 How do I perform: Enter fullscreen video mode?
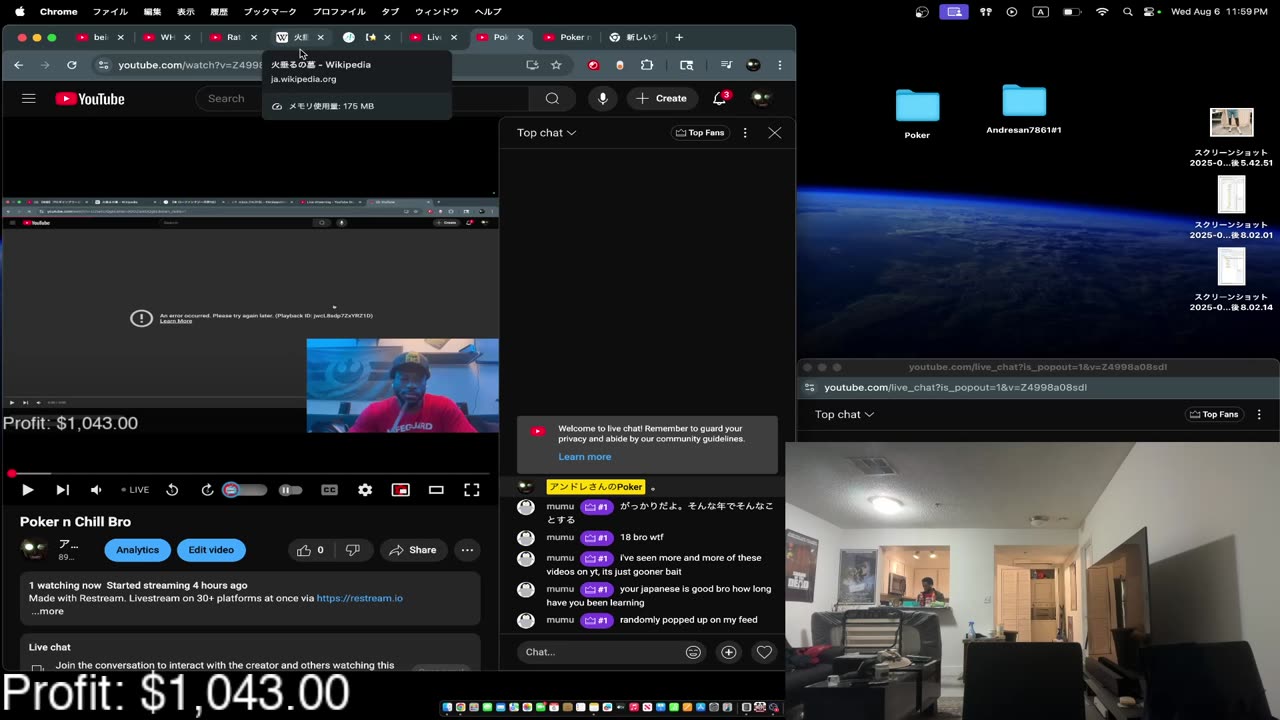coord(472,490)
